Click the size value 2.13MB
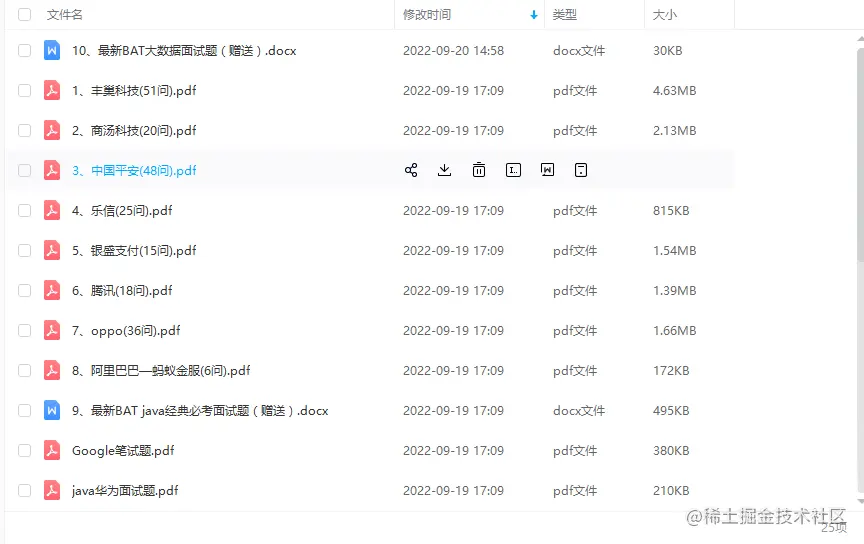This screenshot has width=864, height=544. tap(674, 131)
